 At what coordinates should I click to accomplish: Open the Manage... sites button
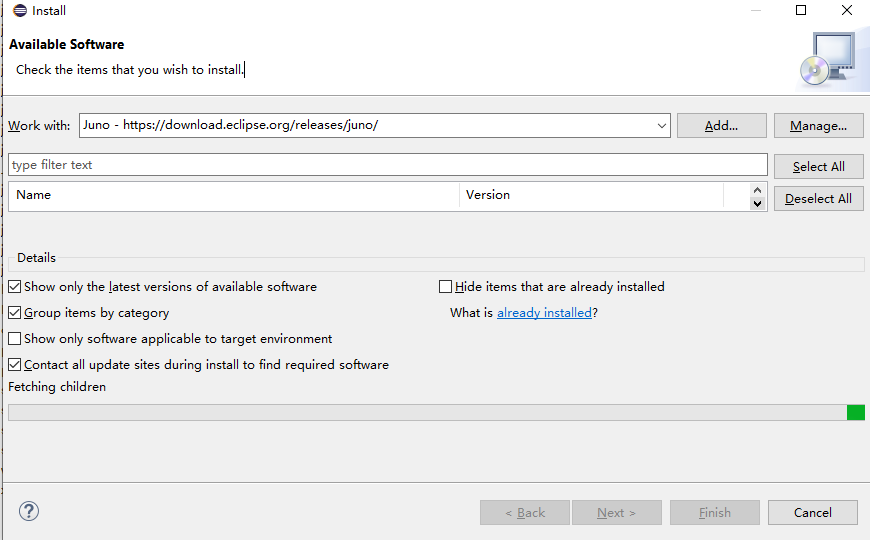(x=818, y=126)
